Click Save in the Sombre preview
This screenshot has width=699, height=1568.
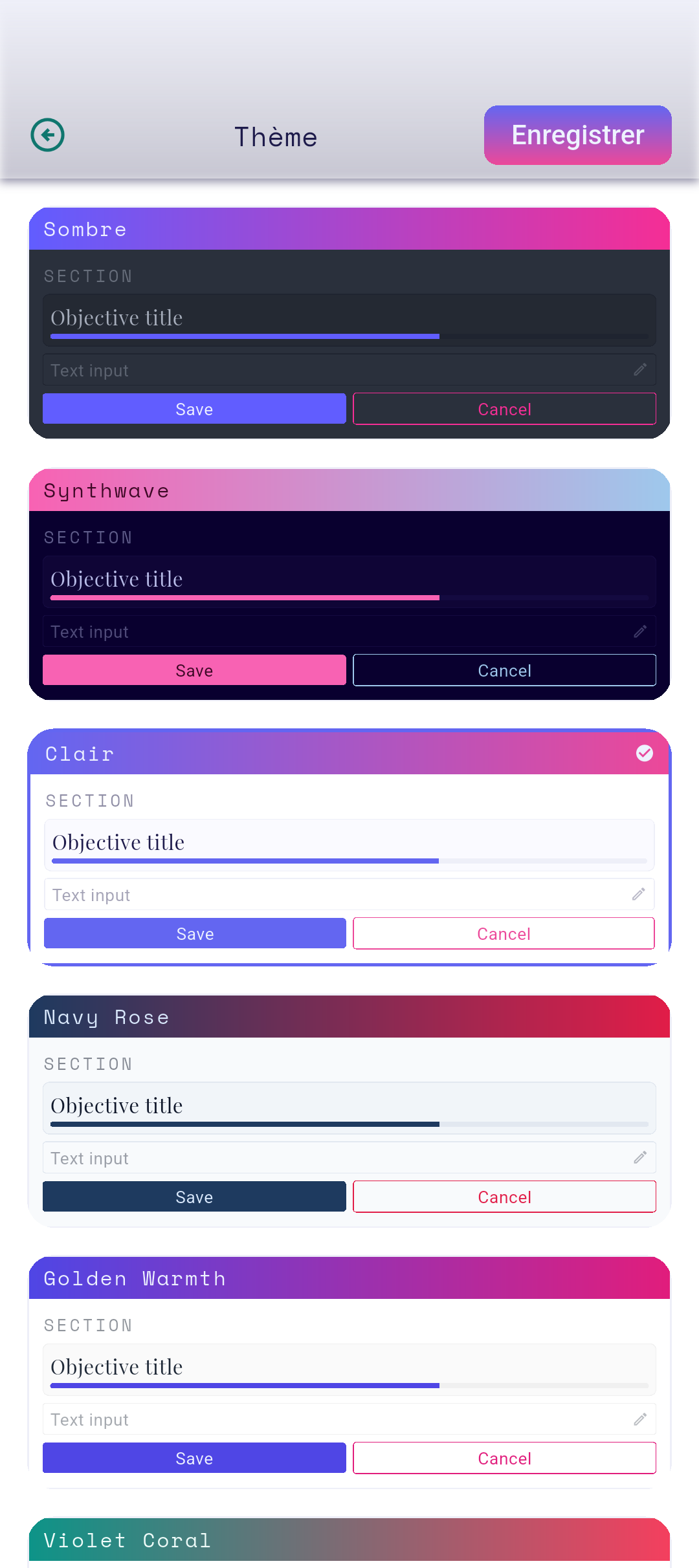coord(194,409)
